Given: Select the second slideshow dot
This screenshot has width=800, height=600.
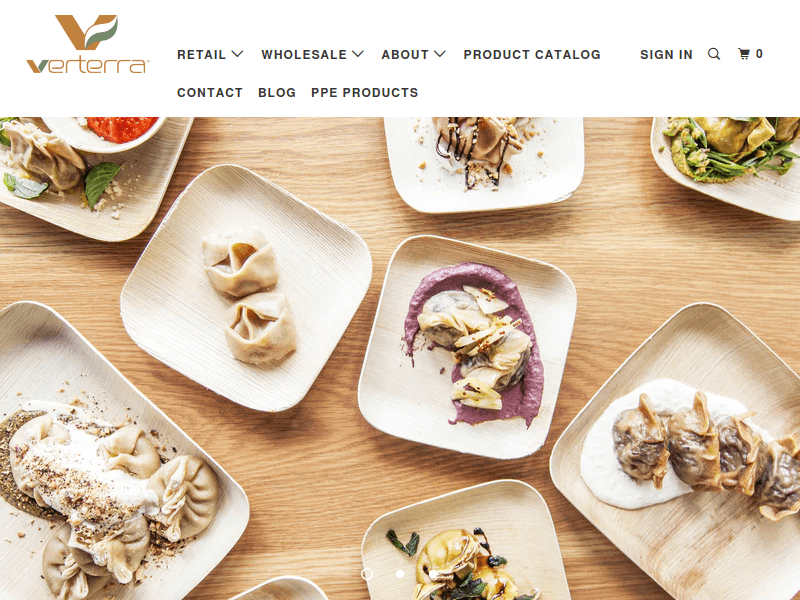Looking at the screenshot, I should point(400,574).
